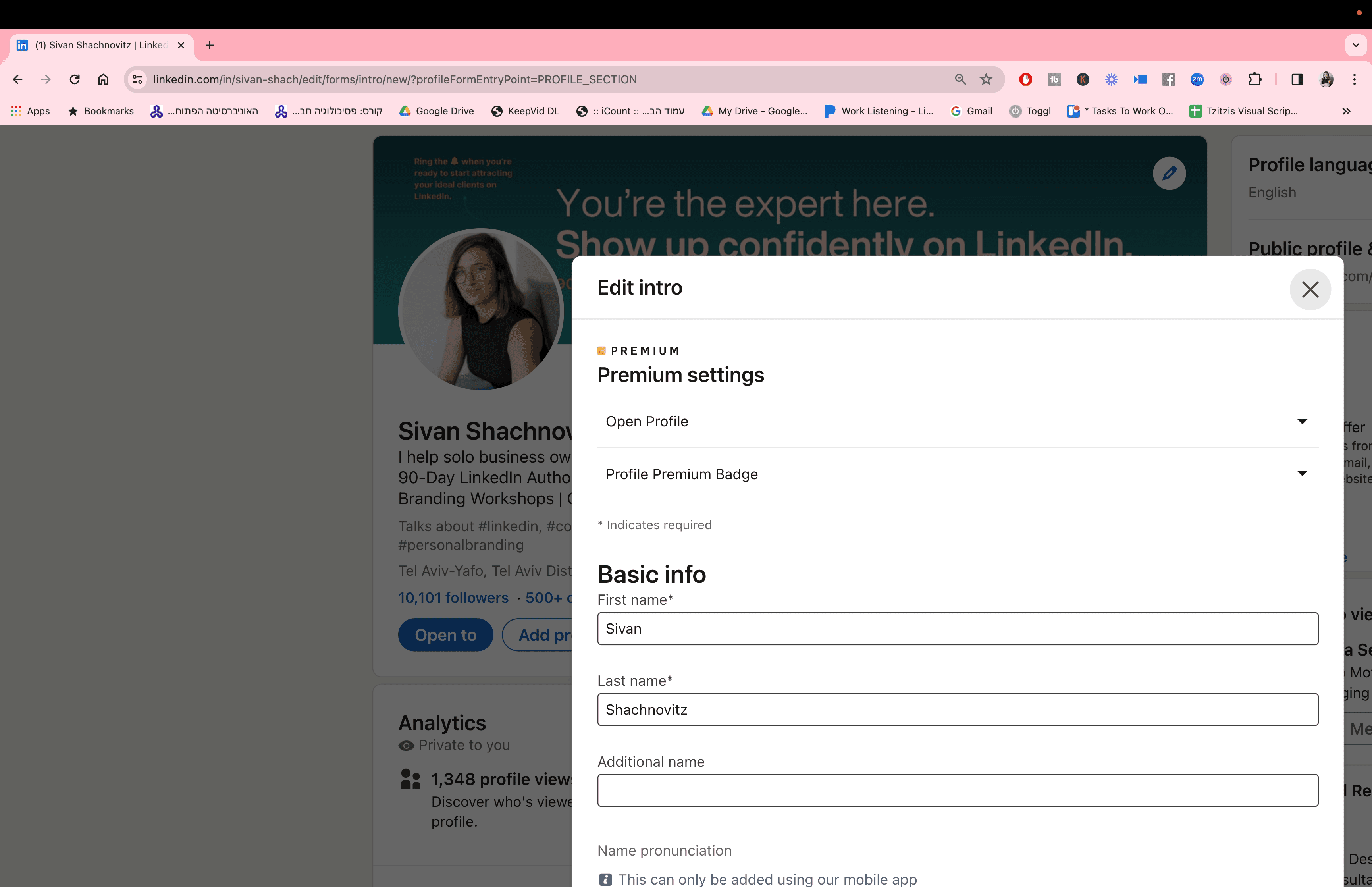Image resolution: width=1372 pixels, height=887 pixels.
Task: Expand the Open Profile dropdown
Action: point(958,422)
